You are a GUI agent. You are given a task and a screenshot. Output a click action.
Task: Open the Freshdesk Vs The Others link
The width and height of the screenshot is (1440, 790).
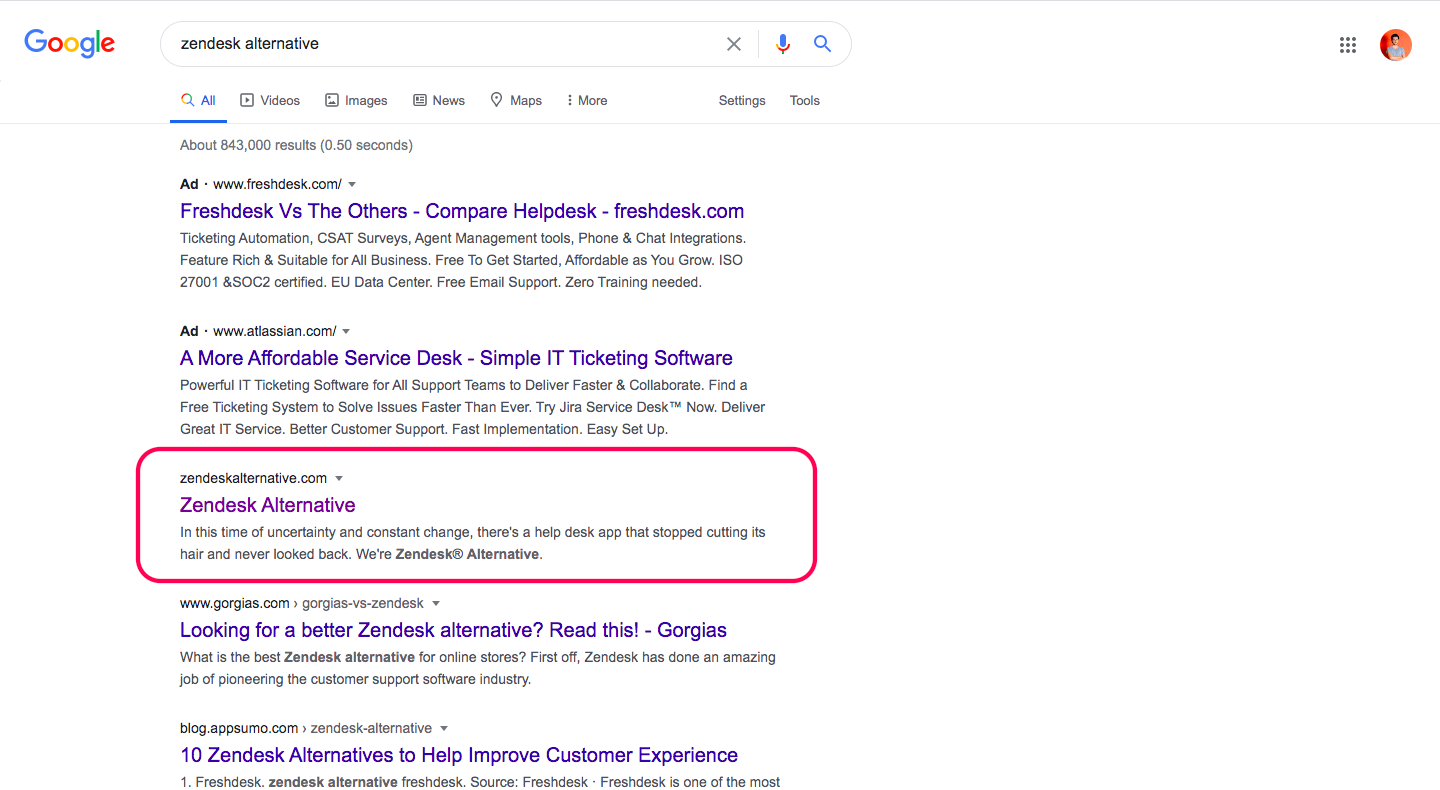tap(462, 211)
